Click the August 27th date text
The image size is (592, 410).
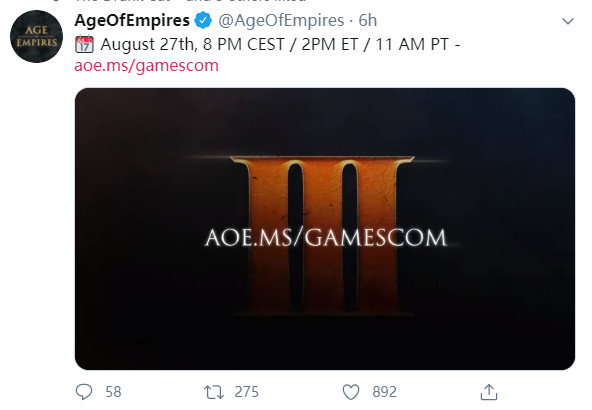pyautogui.click(x=149, y=44)
